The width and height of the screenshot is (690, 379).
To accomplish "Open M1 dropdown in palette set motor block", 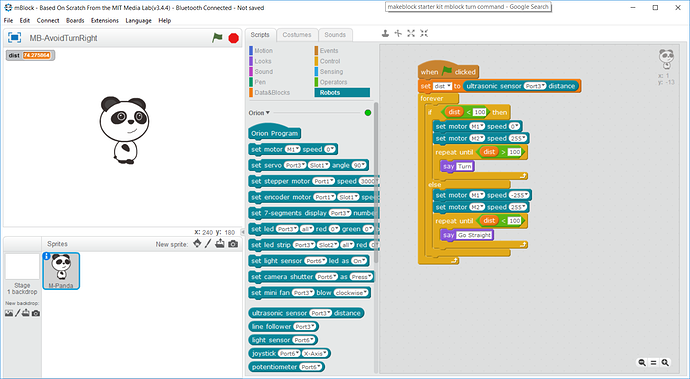I will tap(293, 150).
